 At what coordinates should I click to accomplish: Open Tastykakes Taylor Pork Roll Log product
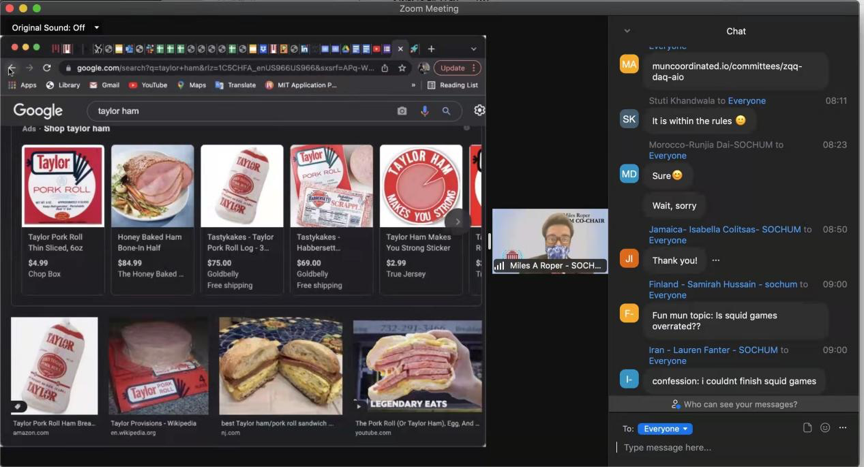coord(242,219)
